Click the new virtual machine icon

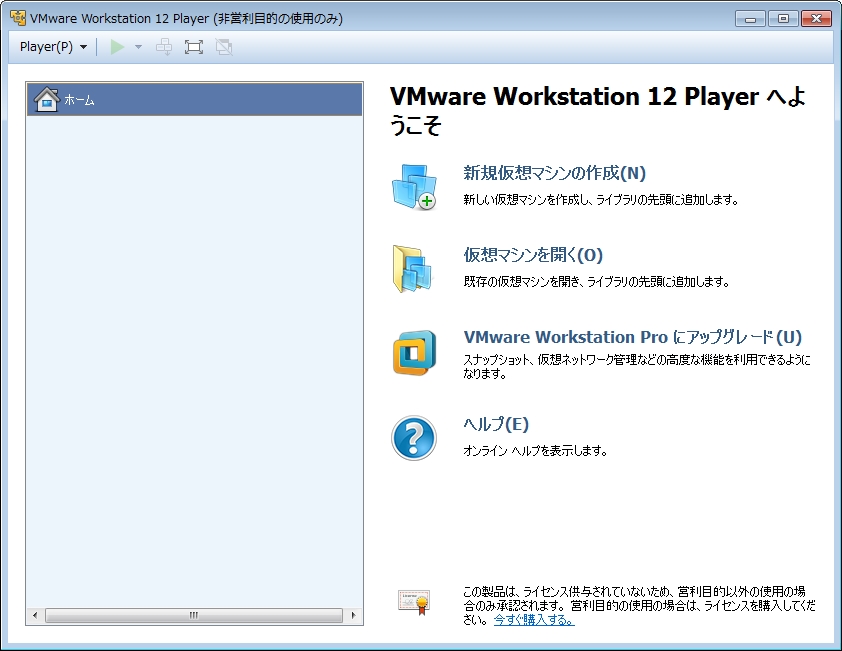414,187
